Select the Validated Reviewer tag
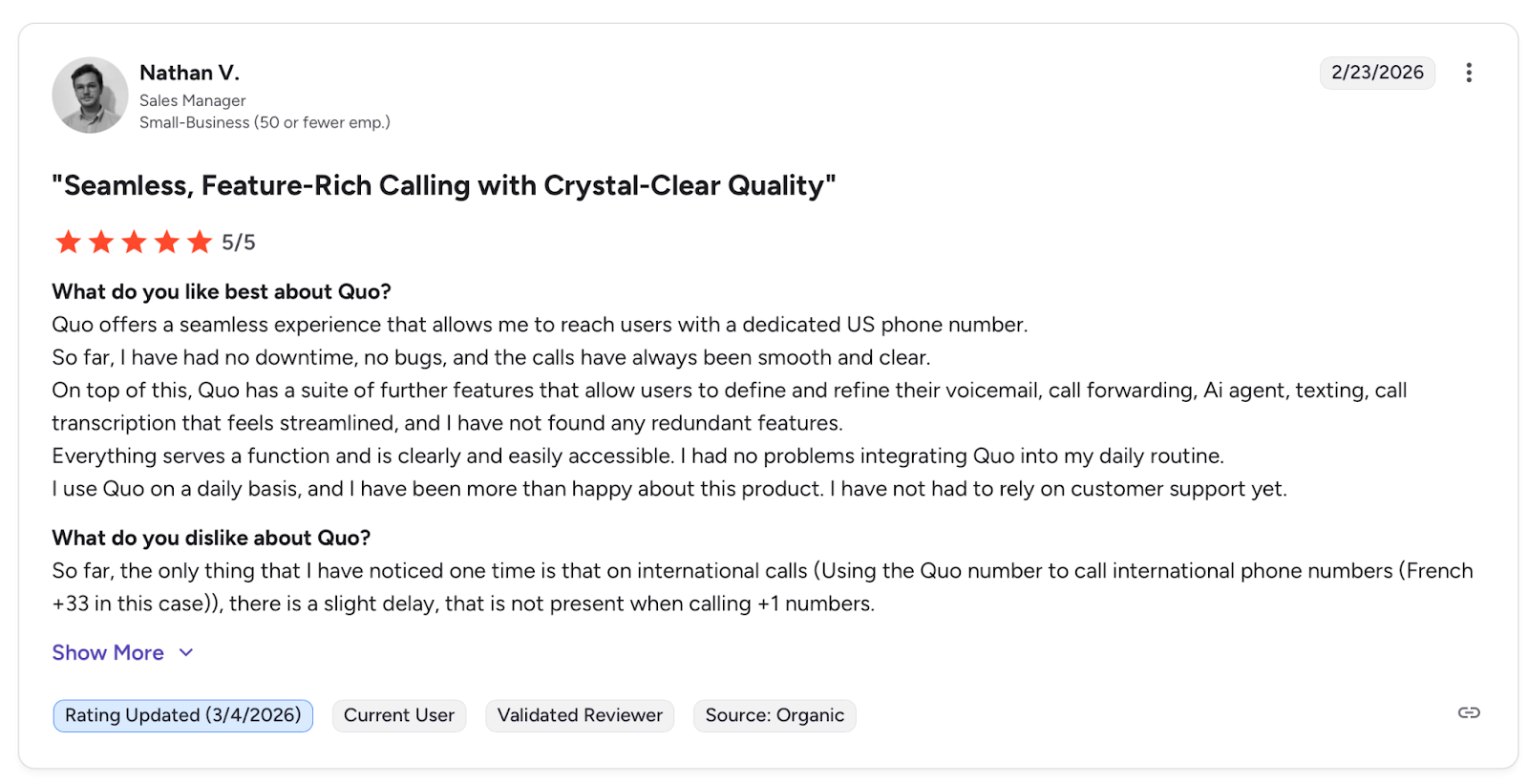This screenshot has height=784, width=1528. click(580, 715)
